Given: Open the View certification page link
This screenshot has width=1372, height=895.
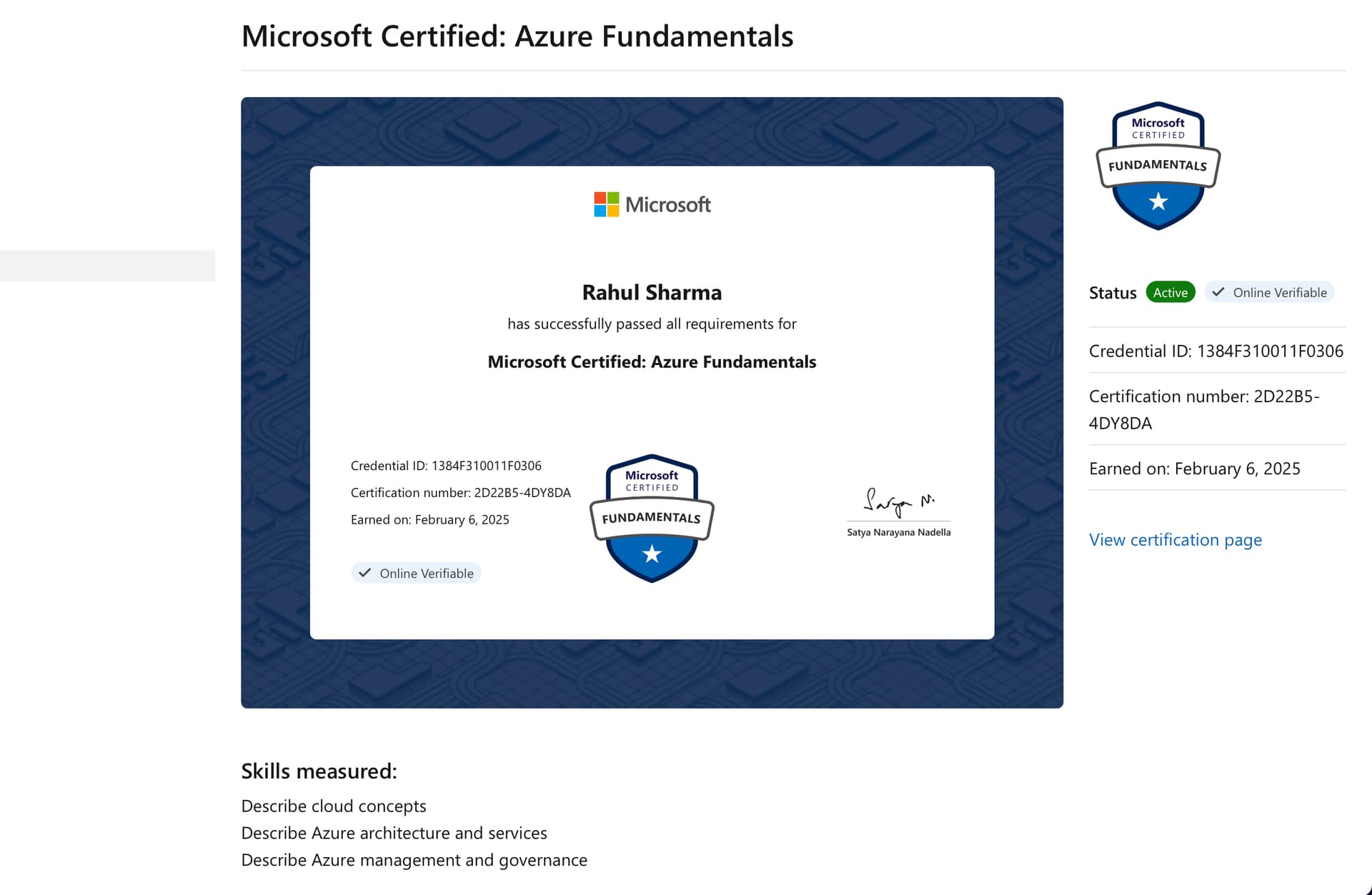Looking at the screenshot, I should pyautogui.click(x=1175, y=539).
